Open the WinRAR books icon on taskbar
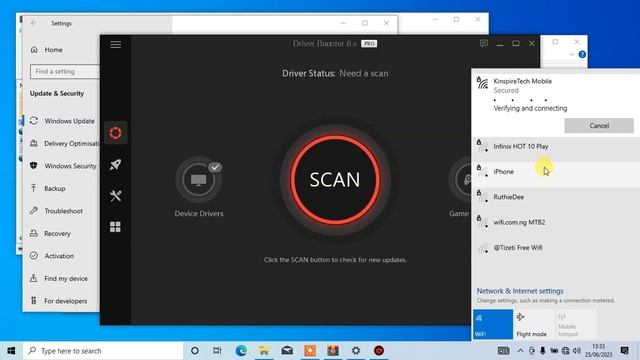The width and height of the screenshot is (640, 360). [x=333, y=351]
